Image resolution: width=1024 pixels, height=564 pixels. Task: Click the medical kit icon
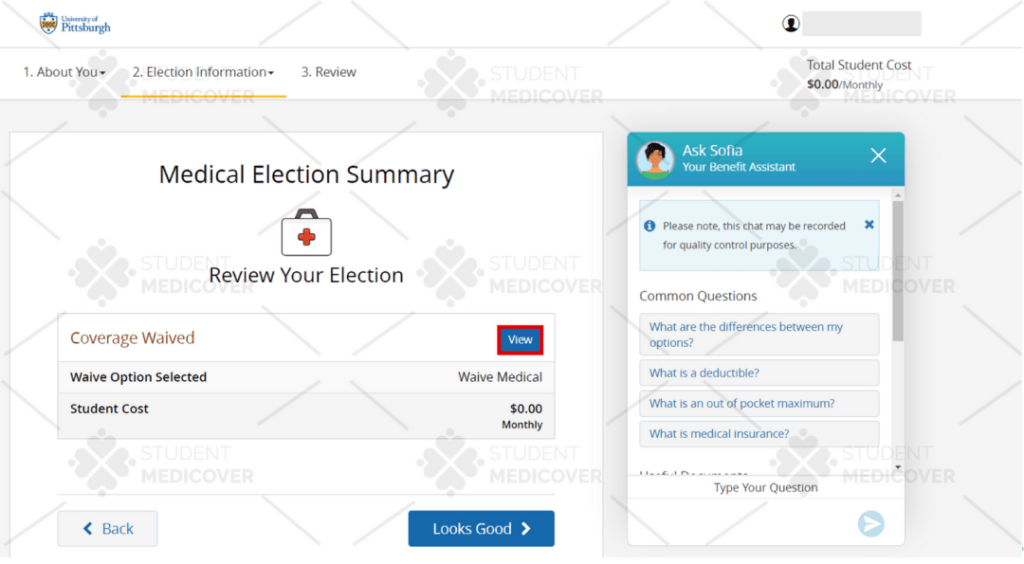(x=306, y=232)
